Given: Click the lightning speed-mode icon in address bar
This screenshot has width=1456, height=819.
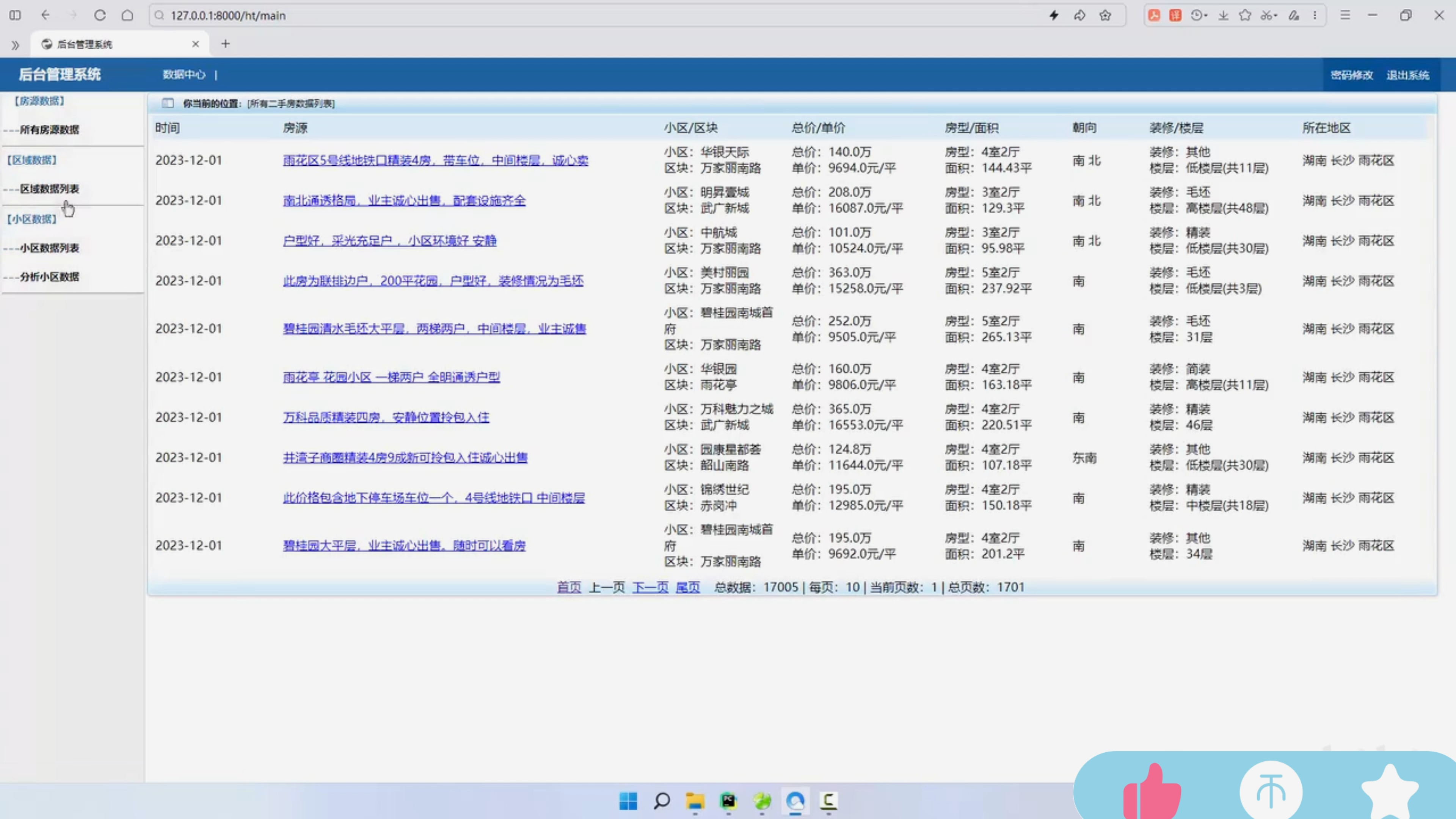Looking at the screenshot, I should pyautogui.click(x=1054, y=15).
